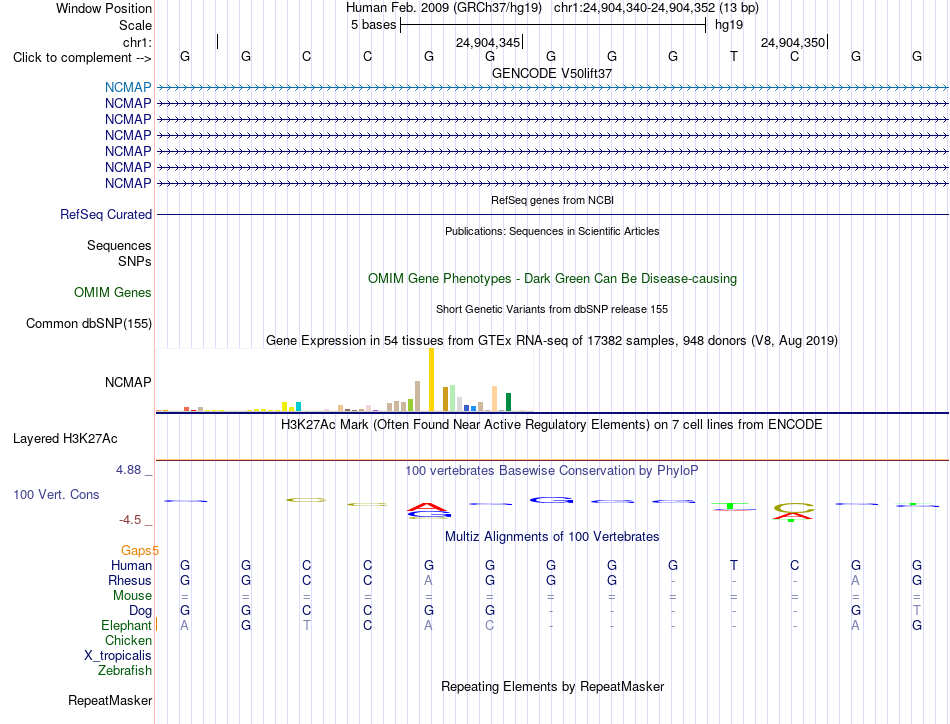The width and height of the screenshot is (950, 724).
Task: Click the RepeatMasker track label
Action: [x=110, y=700]
